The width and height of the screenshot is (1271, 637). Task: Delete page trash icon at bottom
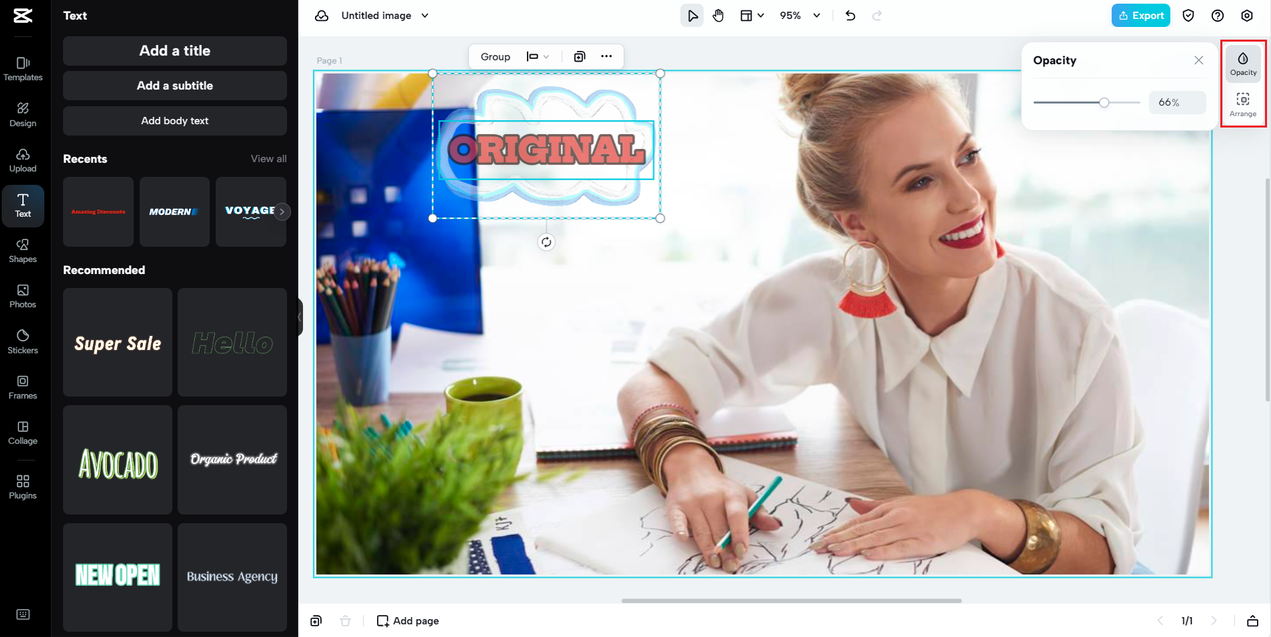tap(345, 621)
